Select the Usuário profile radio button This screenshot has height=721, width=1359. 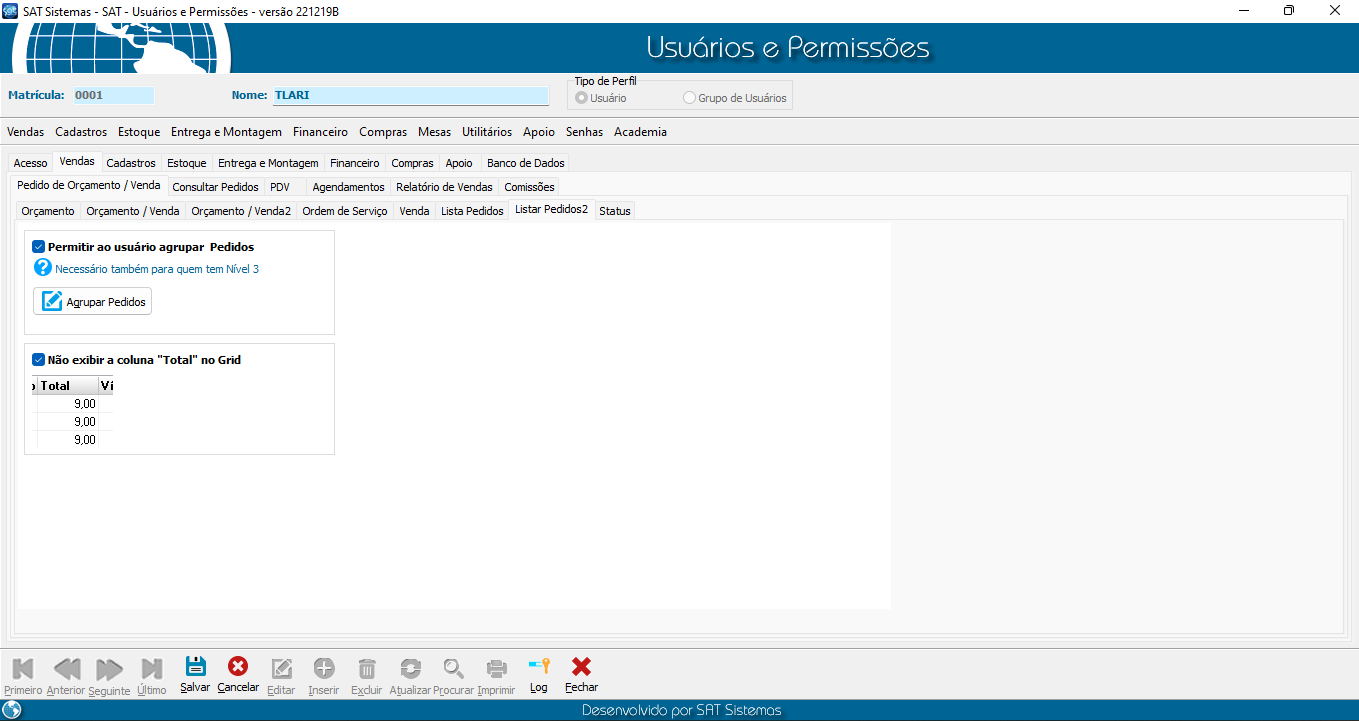(581, 98)
